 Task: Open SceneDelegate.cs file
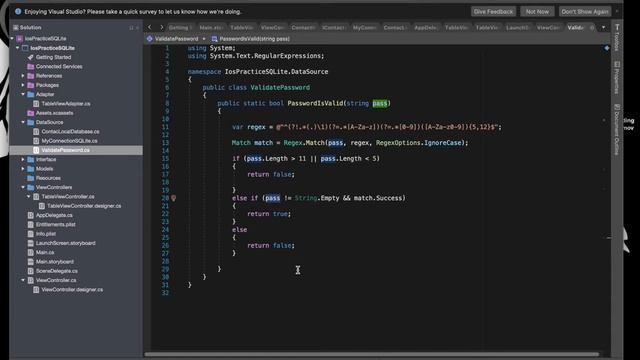point(57,271)
